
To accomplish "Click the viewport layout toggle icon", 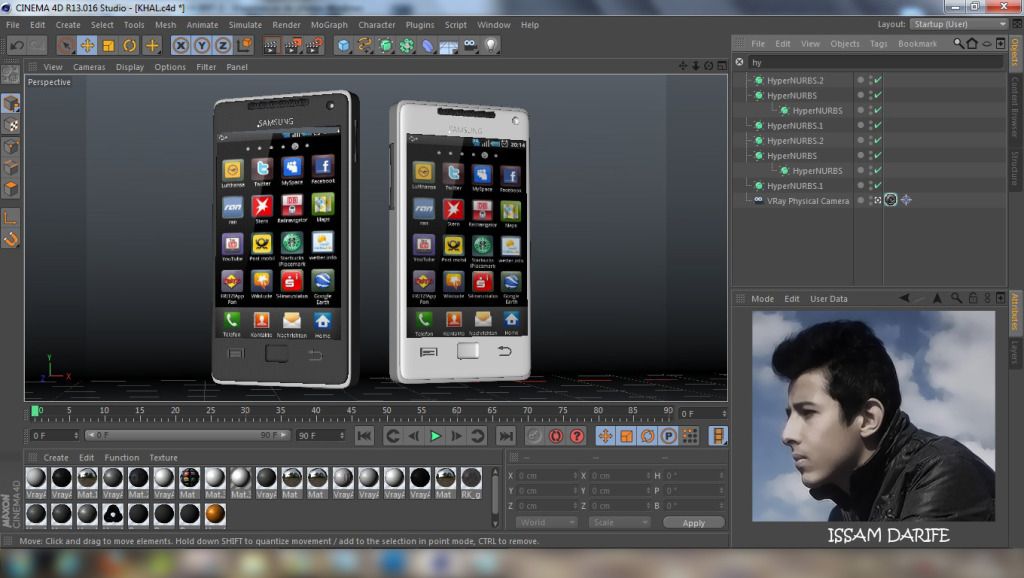I will tap(722, 66).
